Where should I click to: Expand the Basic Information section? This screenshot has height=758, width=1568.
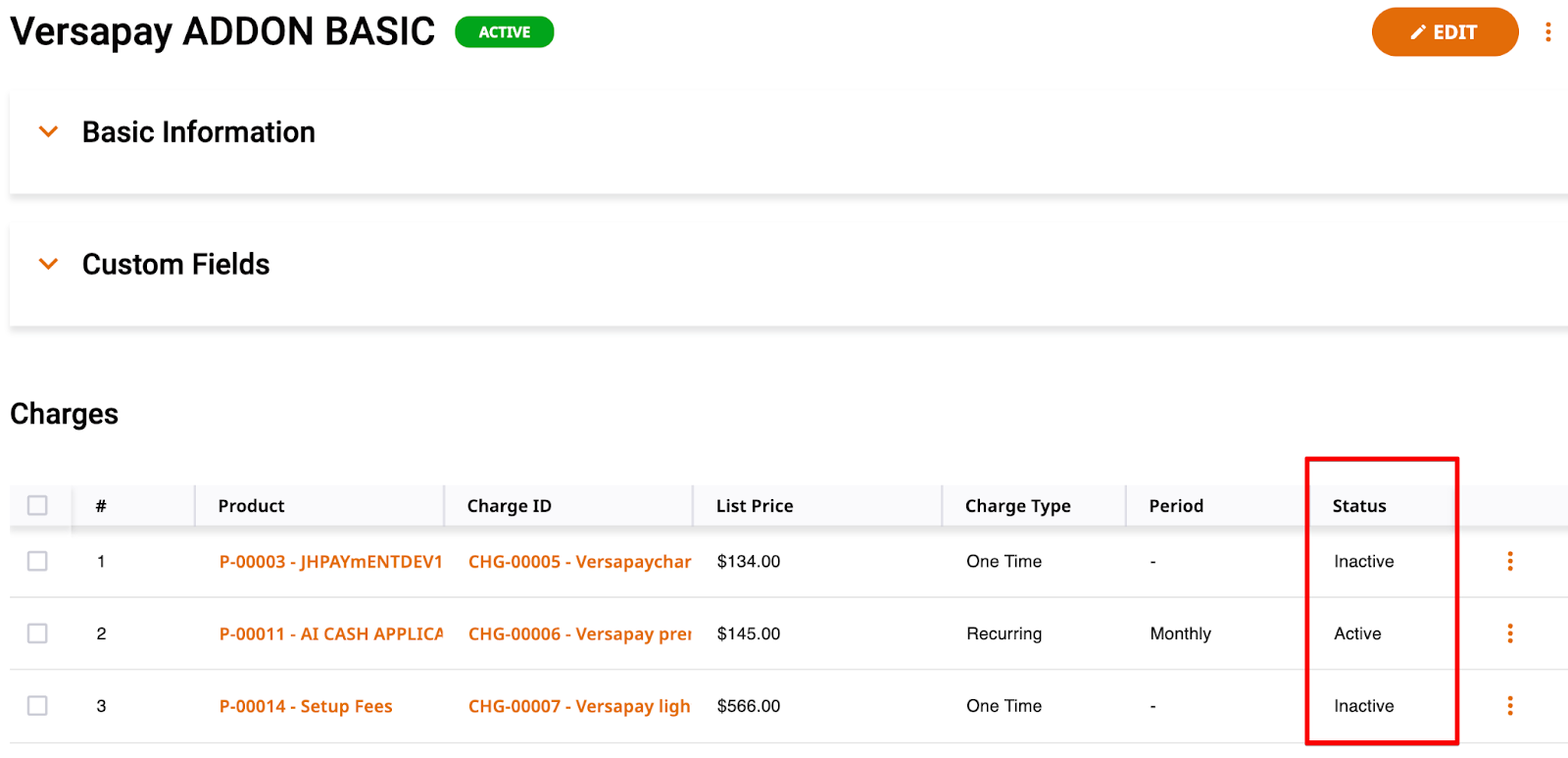point(48,131)
